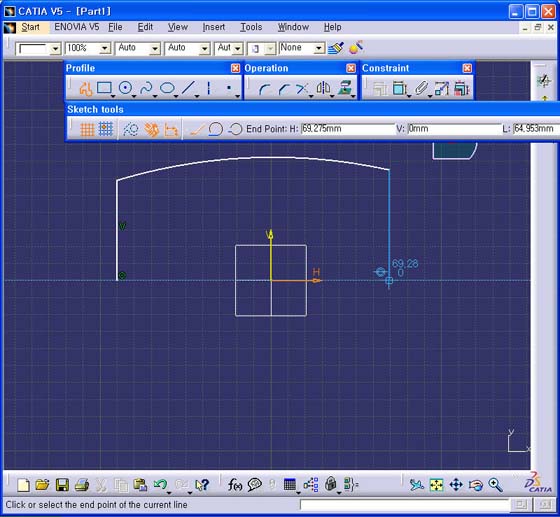This screenshot has width=560, height=517.
Task: Activate the Corner tool in Operation toolbar
Action: coord(265,89)
